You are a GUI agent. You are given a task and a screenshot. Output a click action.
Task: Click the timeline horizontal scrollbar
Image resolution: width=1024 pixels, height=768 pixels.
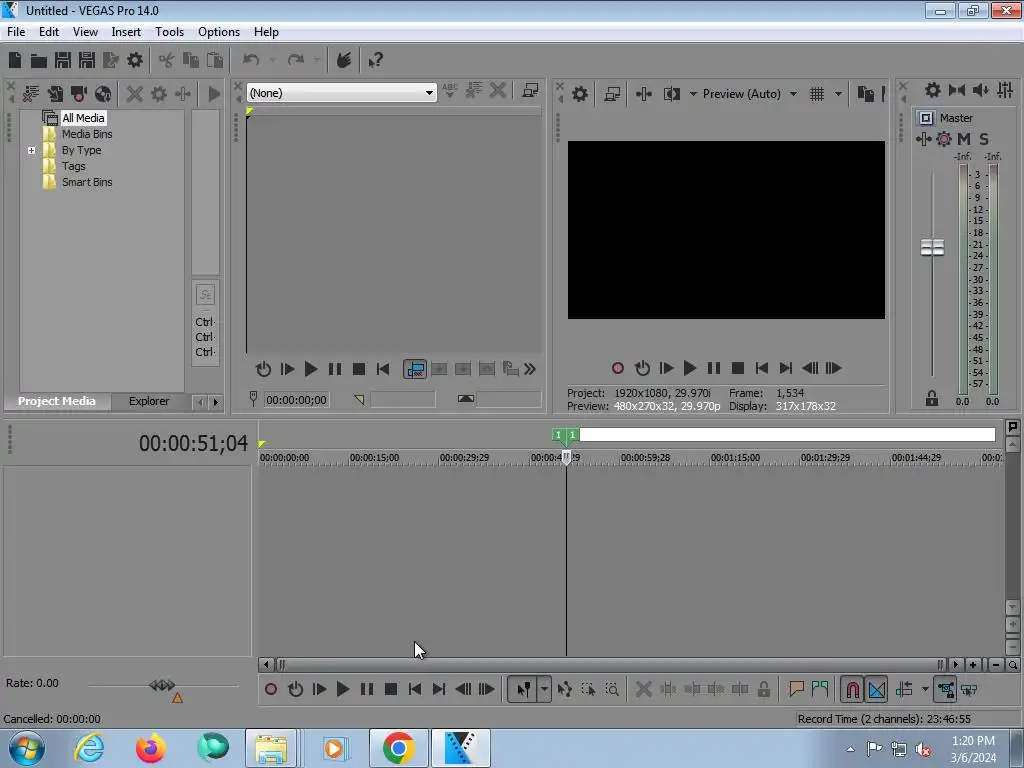pyautogui.click(x=609, y=665)
